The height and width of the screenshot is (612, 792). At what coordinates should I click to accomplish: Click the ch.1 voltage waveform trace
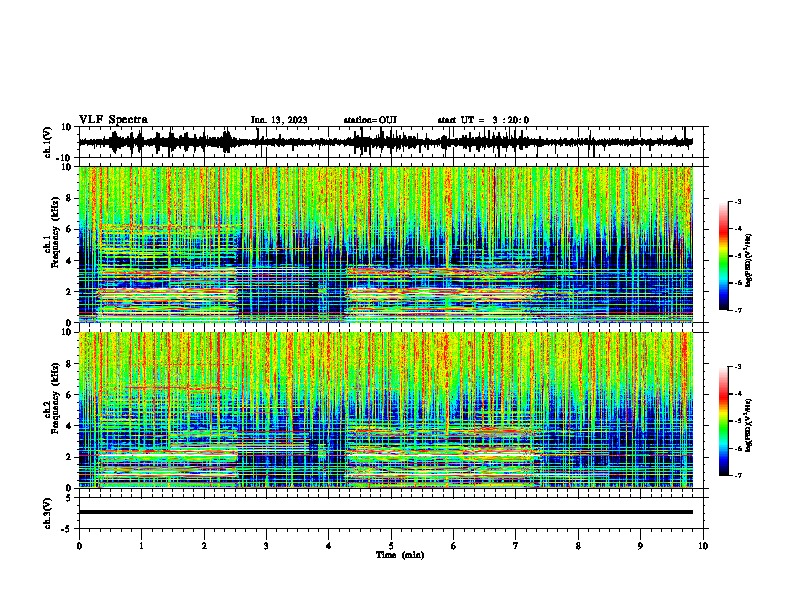[x=385, y=142]
